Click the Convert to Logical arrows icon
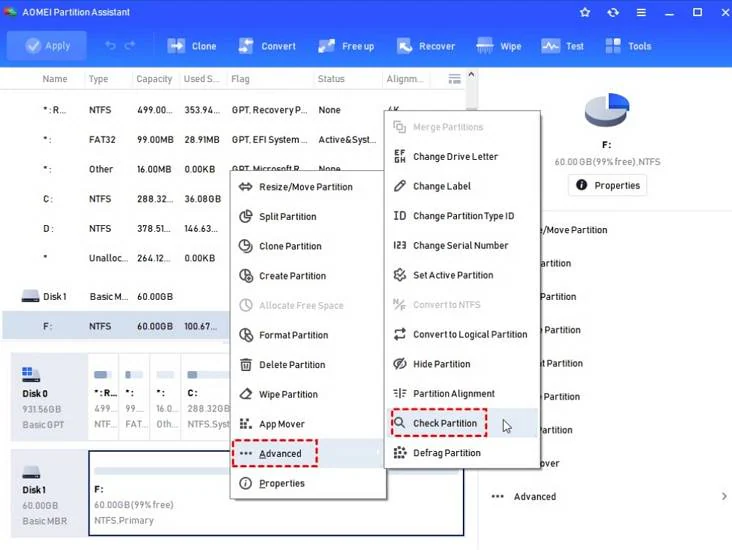 click(x=400, y=334)
